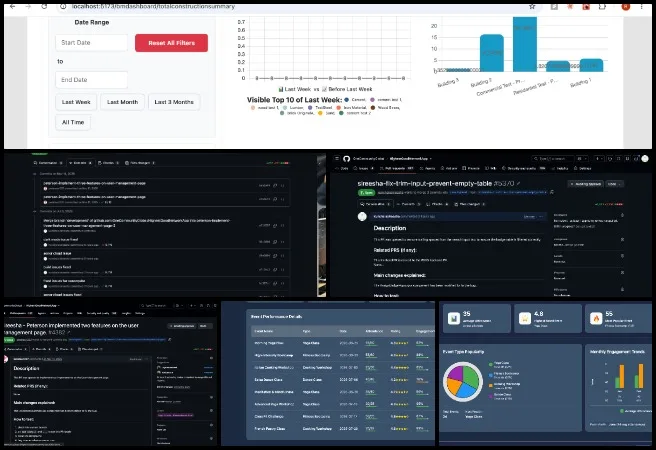
Task: Open Labels gear in sireesha PR sidebar
Action: 622,256
